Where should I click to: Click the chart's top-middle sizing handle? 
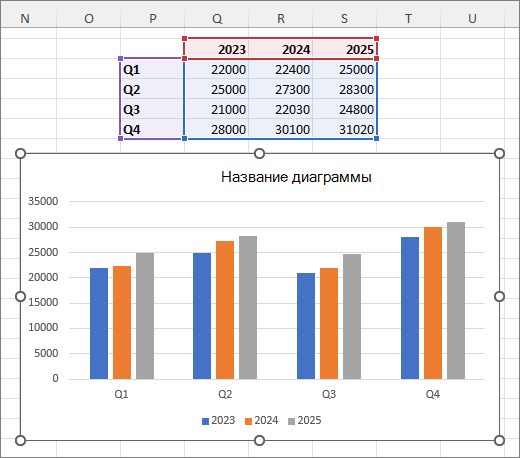(x=259, y=153)
